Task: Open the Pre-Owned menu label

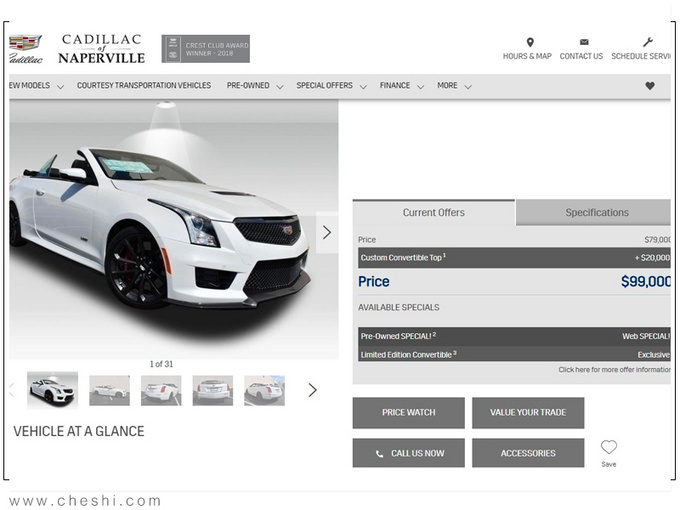Action: pyautogui.click(x=248, y=85)
